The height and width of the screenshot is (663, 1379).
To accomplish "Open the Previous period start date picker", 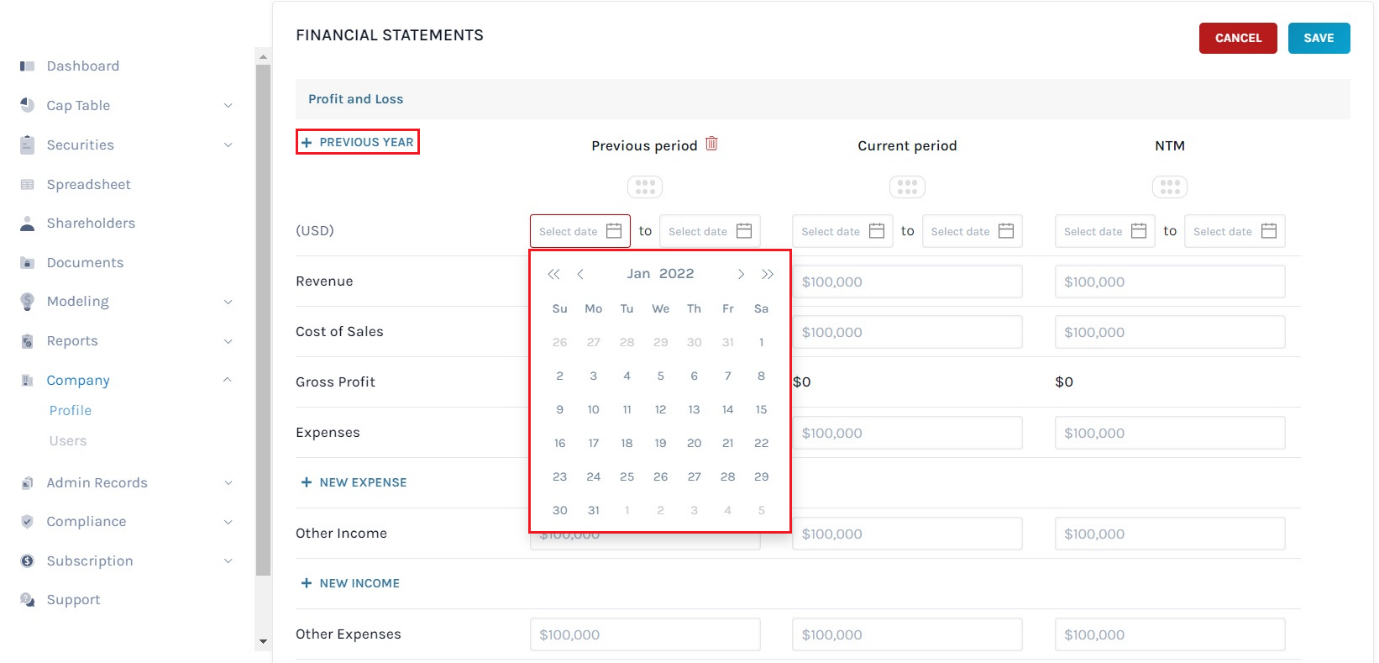I will pyautogui.click(x=580, y=231).
